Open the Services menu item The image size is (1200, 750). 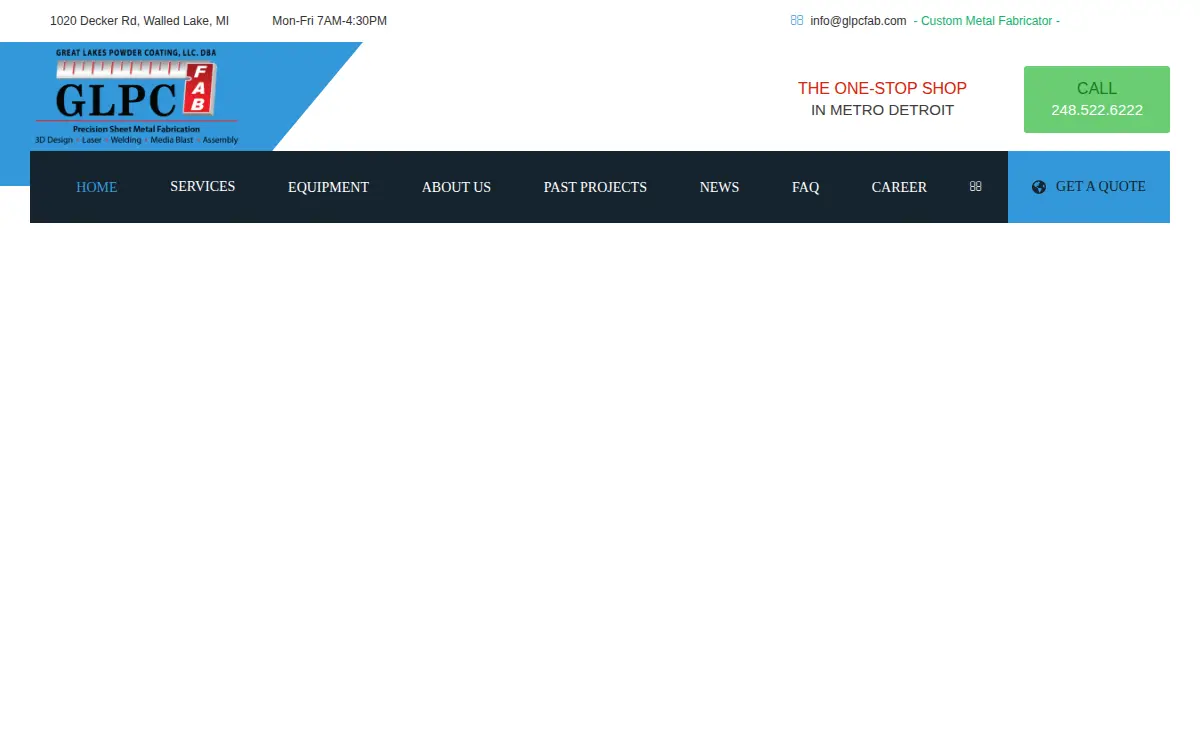pos(203,186)
